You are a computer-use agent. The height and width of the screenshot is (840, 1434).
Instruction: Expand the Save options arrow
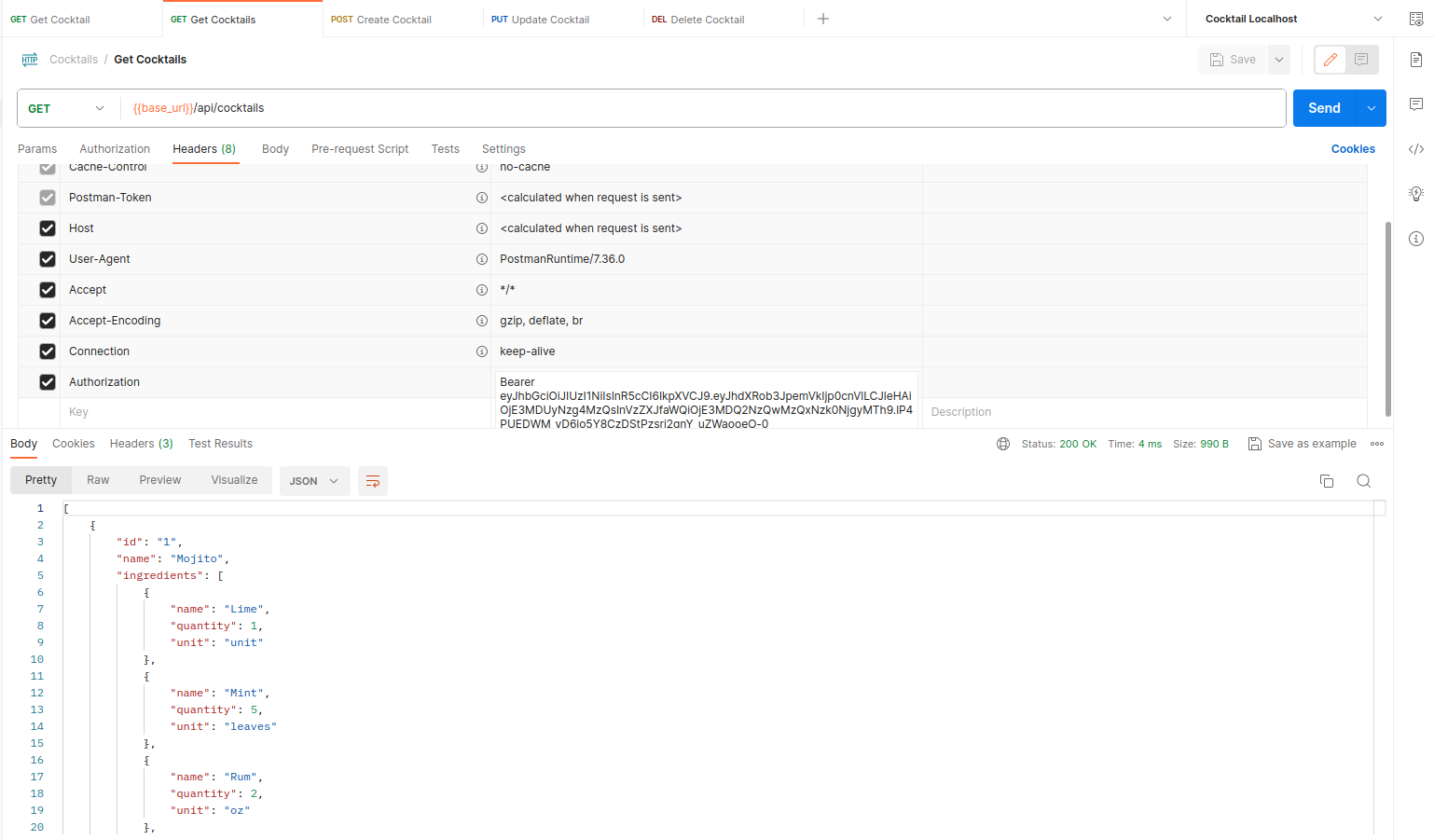pyautogui.click(x=1279, y=60)
